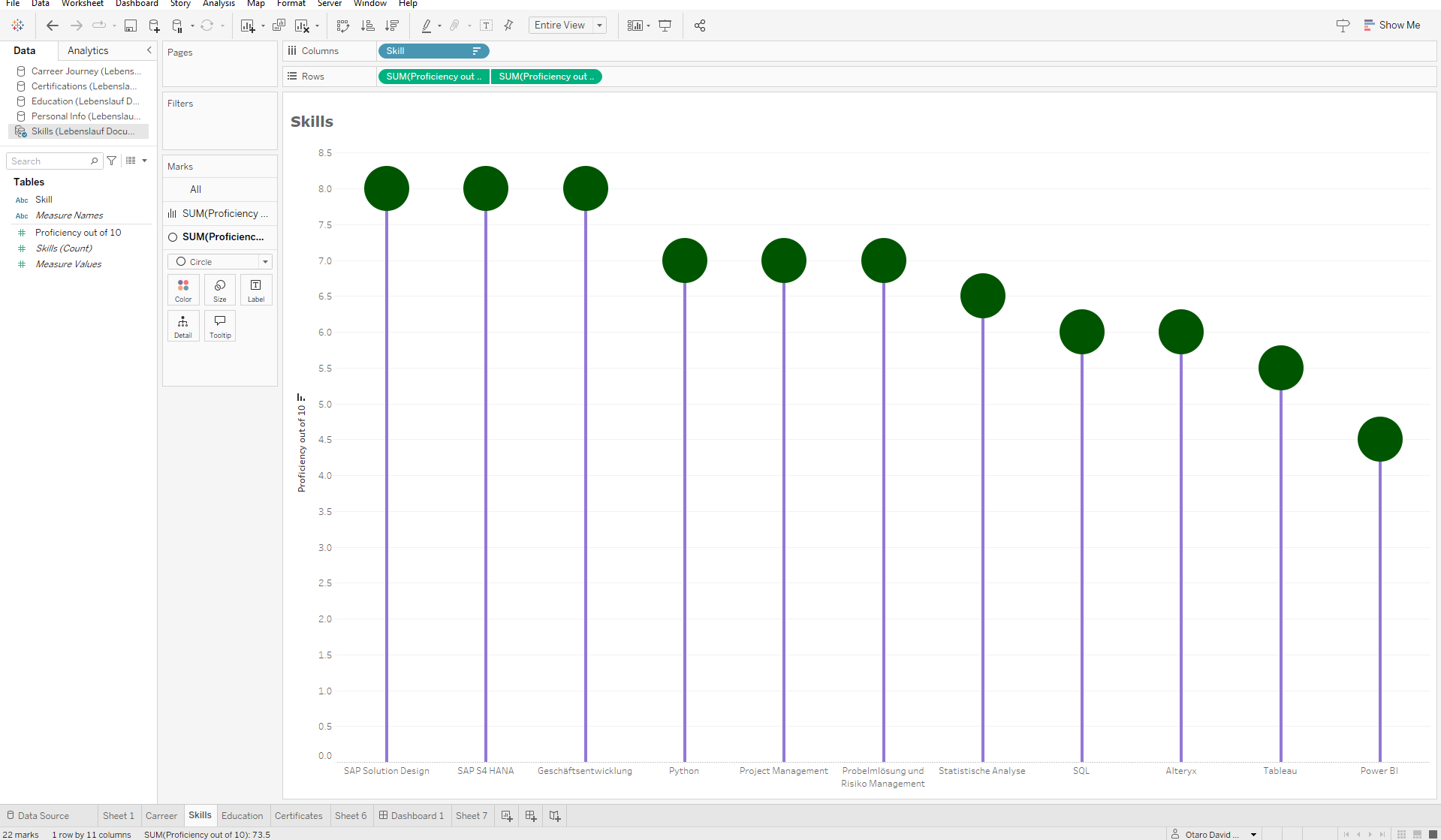This screenshot has height=840, width=1441.
Task: Toggle Show Mark Labels icon
Action: click(x=487, y=26)
